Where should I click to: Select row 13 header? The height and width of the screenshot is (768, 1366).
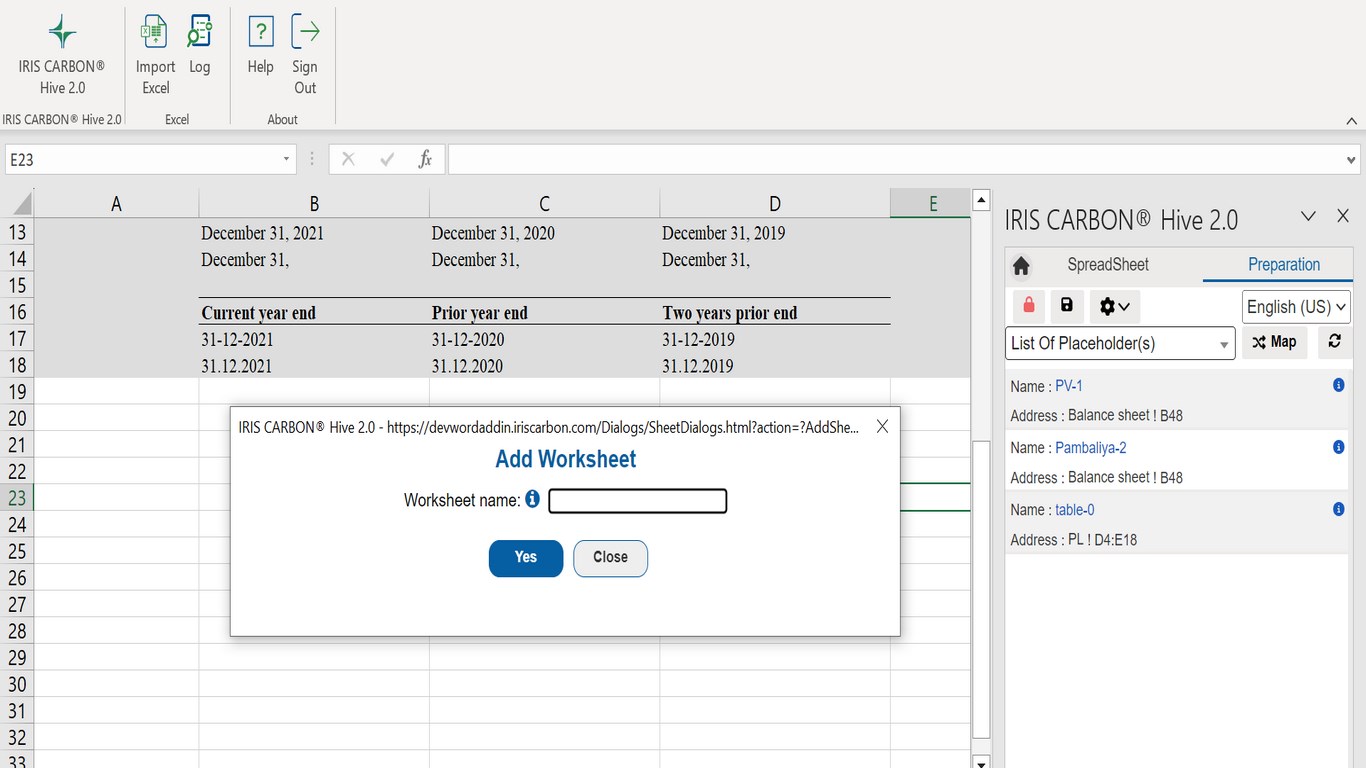coord(17,233)
